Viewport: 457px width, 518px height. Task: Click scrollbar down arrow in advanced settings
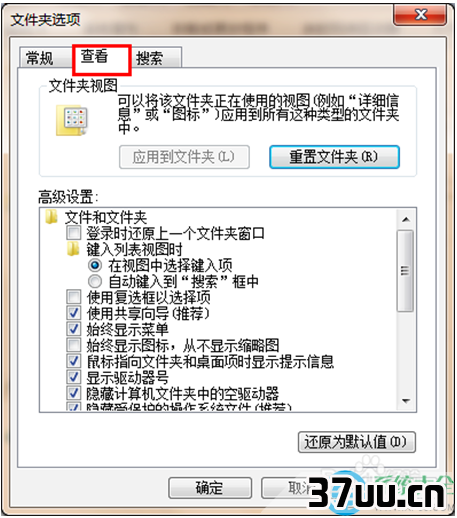[x=407, y=401]
